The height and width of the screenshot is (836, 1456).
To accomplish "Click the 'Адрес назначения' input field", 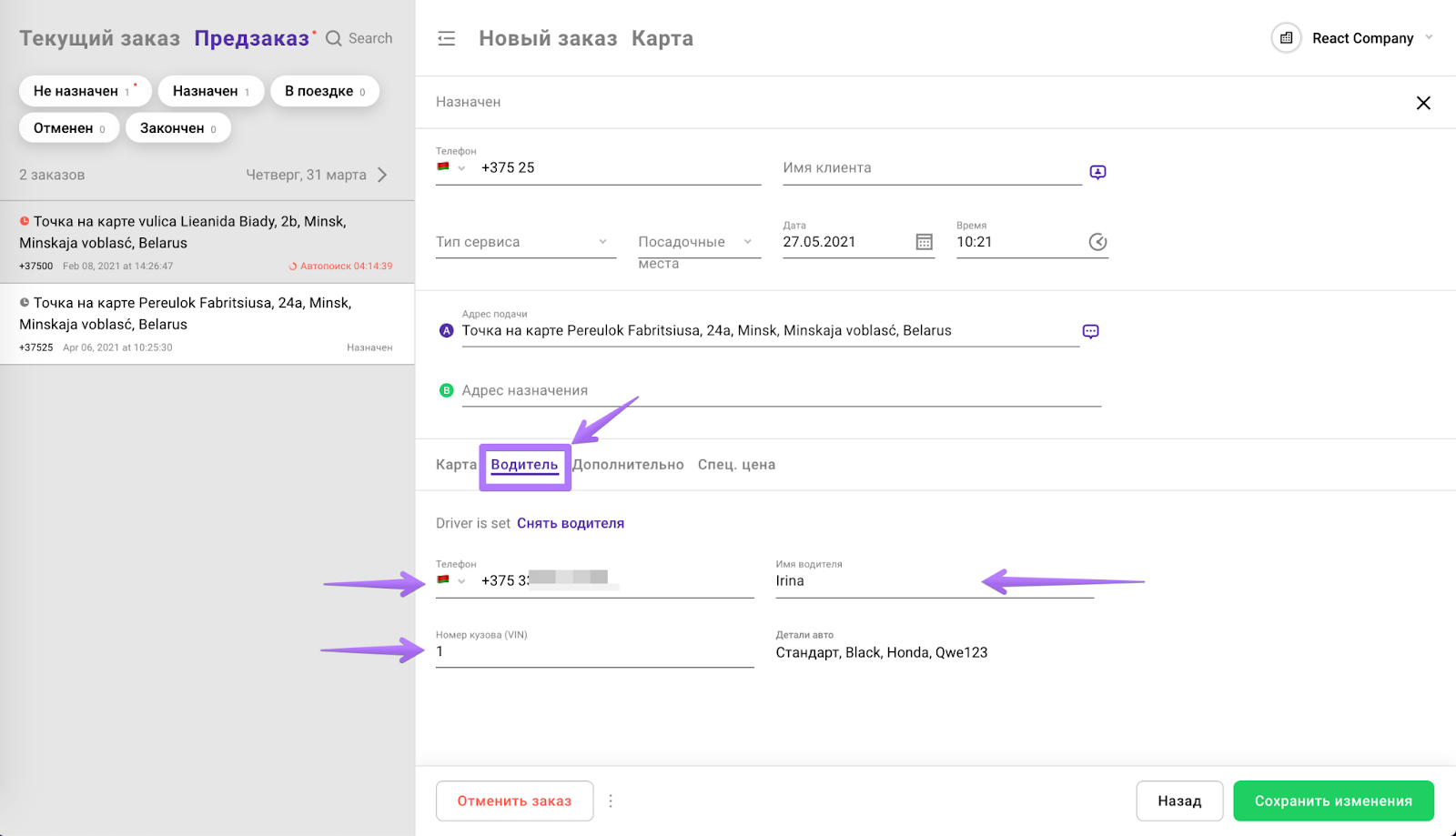I will pos(780,391).
